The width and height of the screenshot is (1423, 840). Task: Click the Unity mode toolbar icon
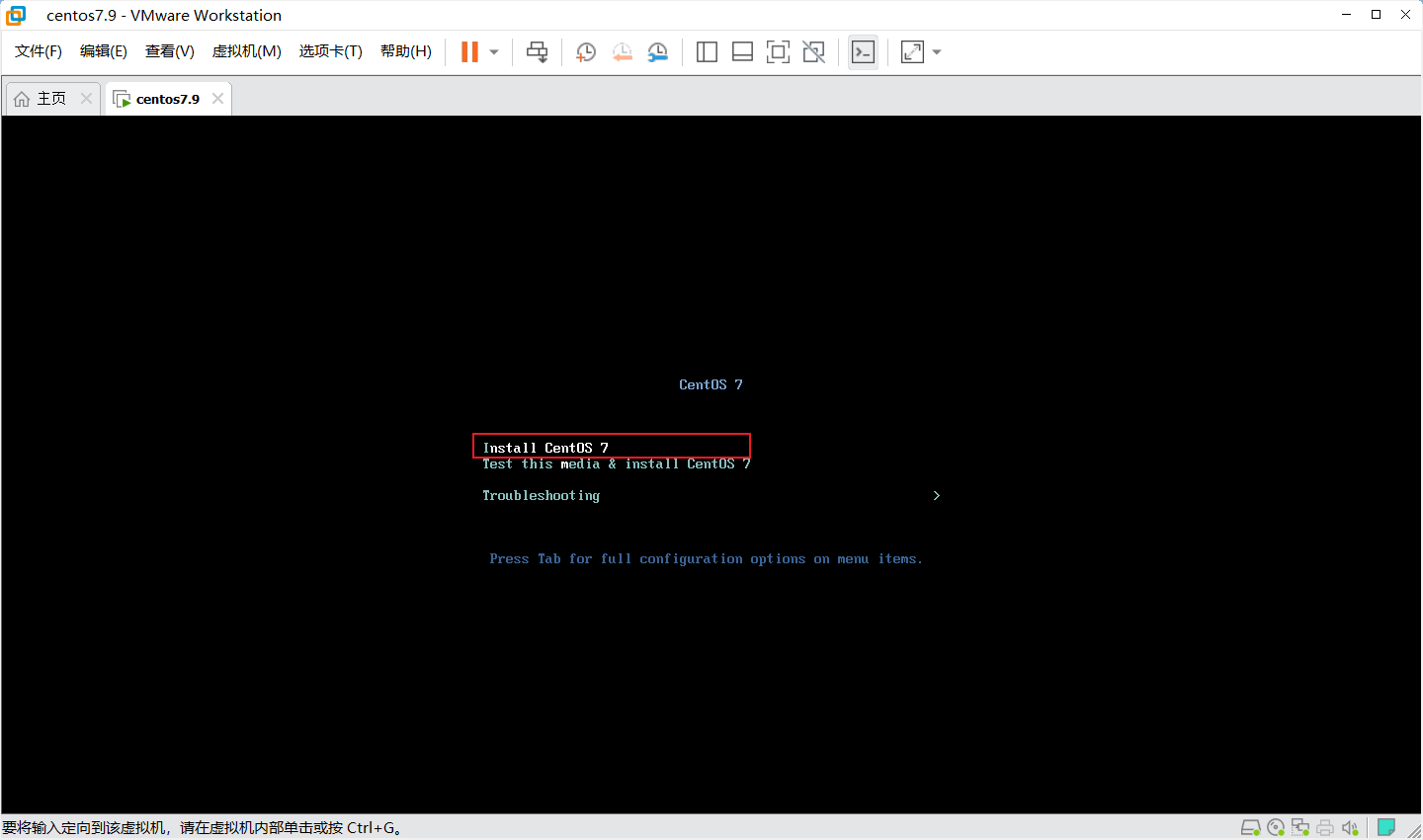813,52
